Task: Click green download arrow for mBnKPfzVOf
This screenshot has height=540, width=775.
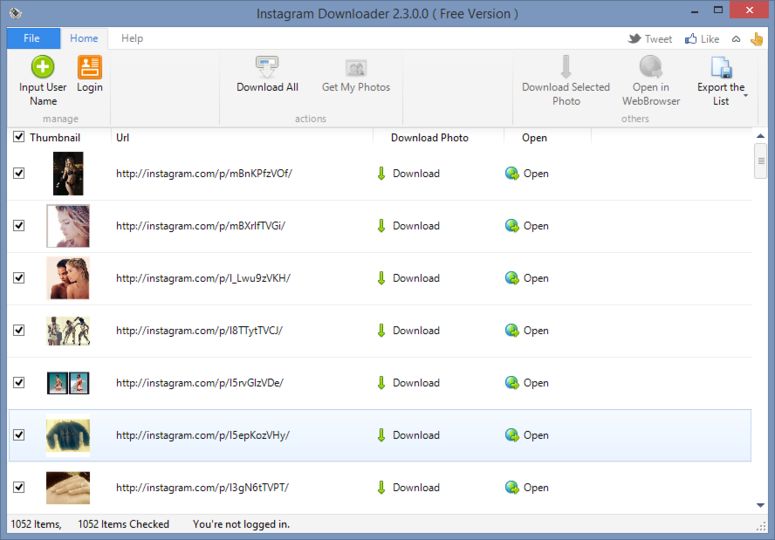Action: pos(381,173)
